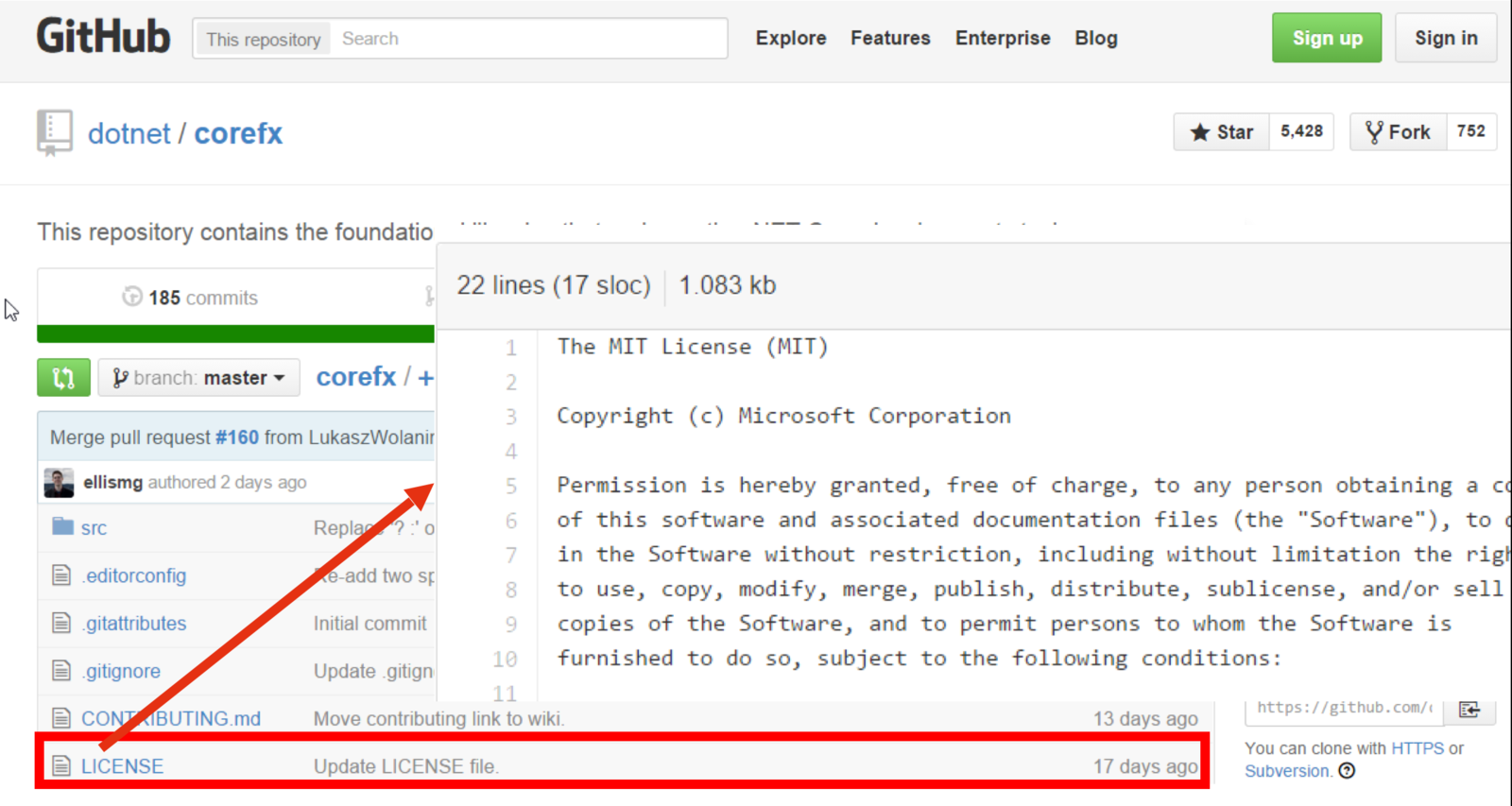Screen dimensions: 1512x806
Task: Star the corefx repository
Action: click(x=1222, y=132)
